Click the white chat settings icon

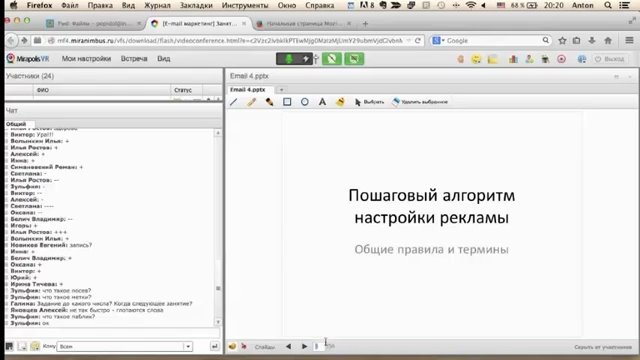click(22, 347)
